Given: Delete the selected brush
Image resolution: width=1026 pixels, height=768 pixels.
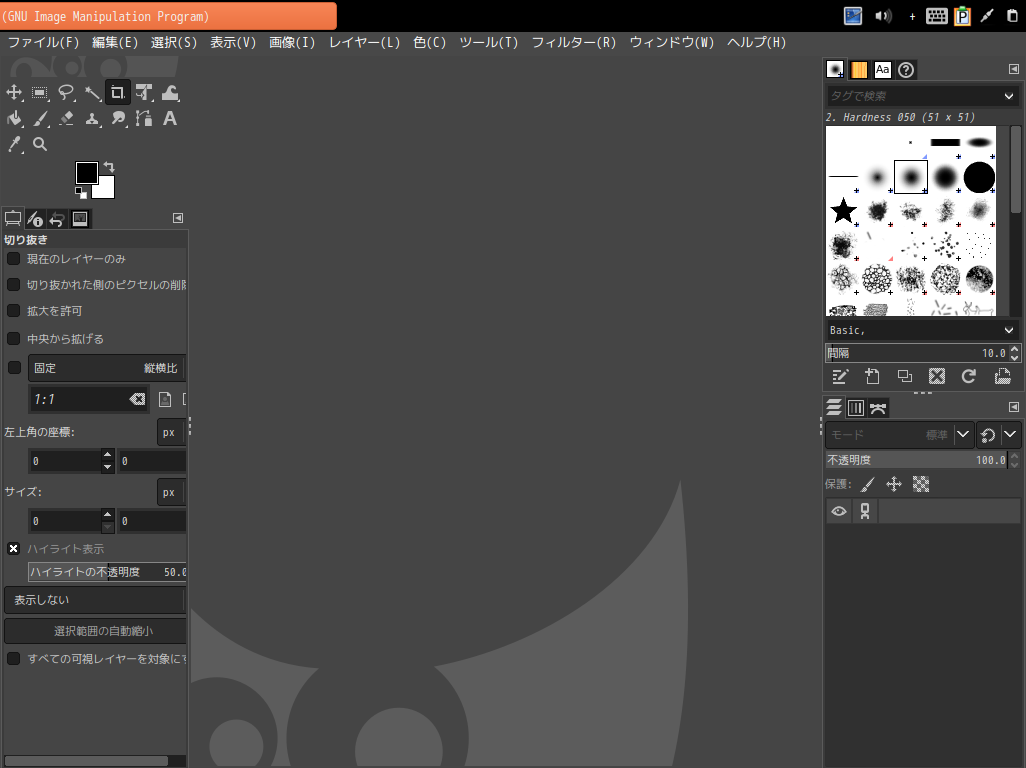Looking at the screenshot, I should 937,376.
